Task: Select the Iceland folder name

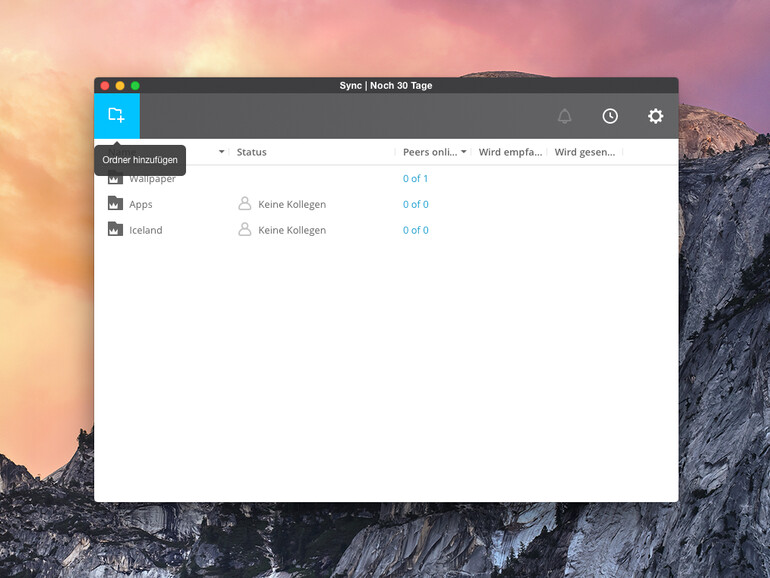Action: pyautogui.click(x=145, y=230)
